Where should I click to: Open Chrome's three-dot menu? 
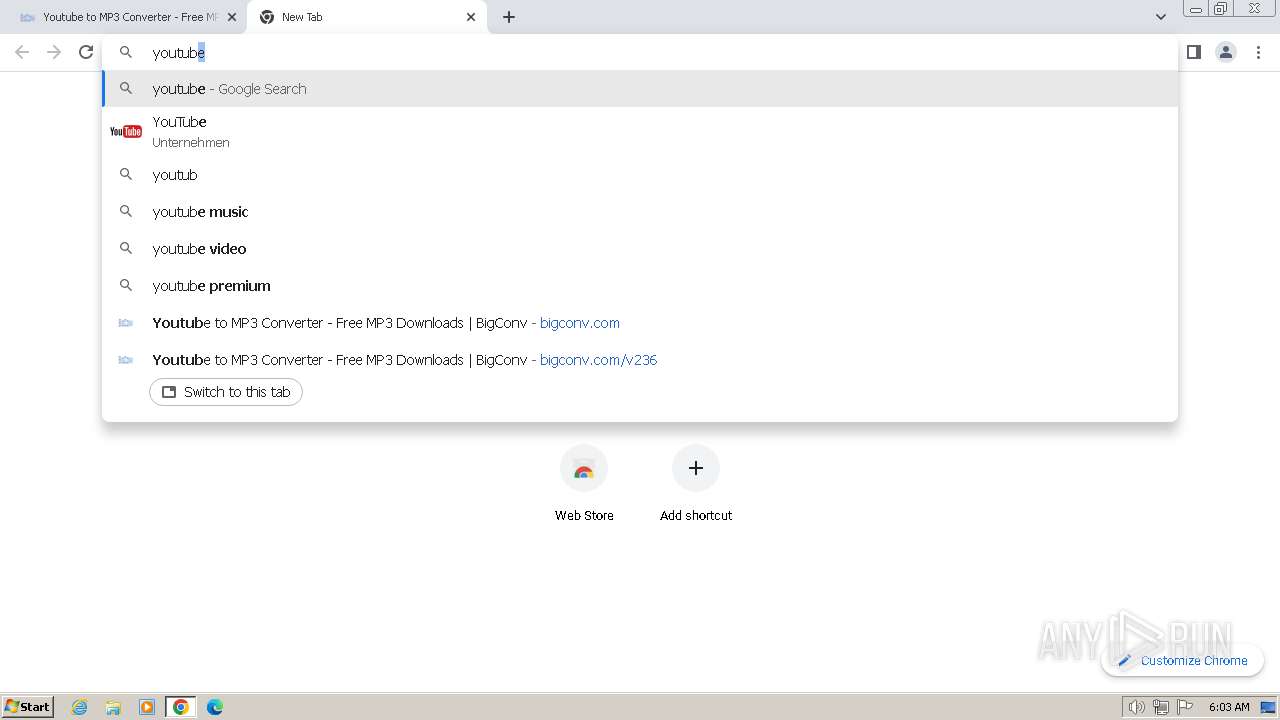[x=1258, y=52]
